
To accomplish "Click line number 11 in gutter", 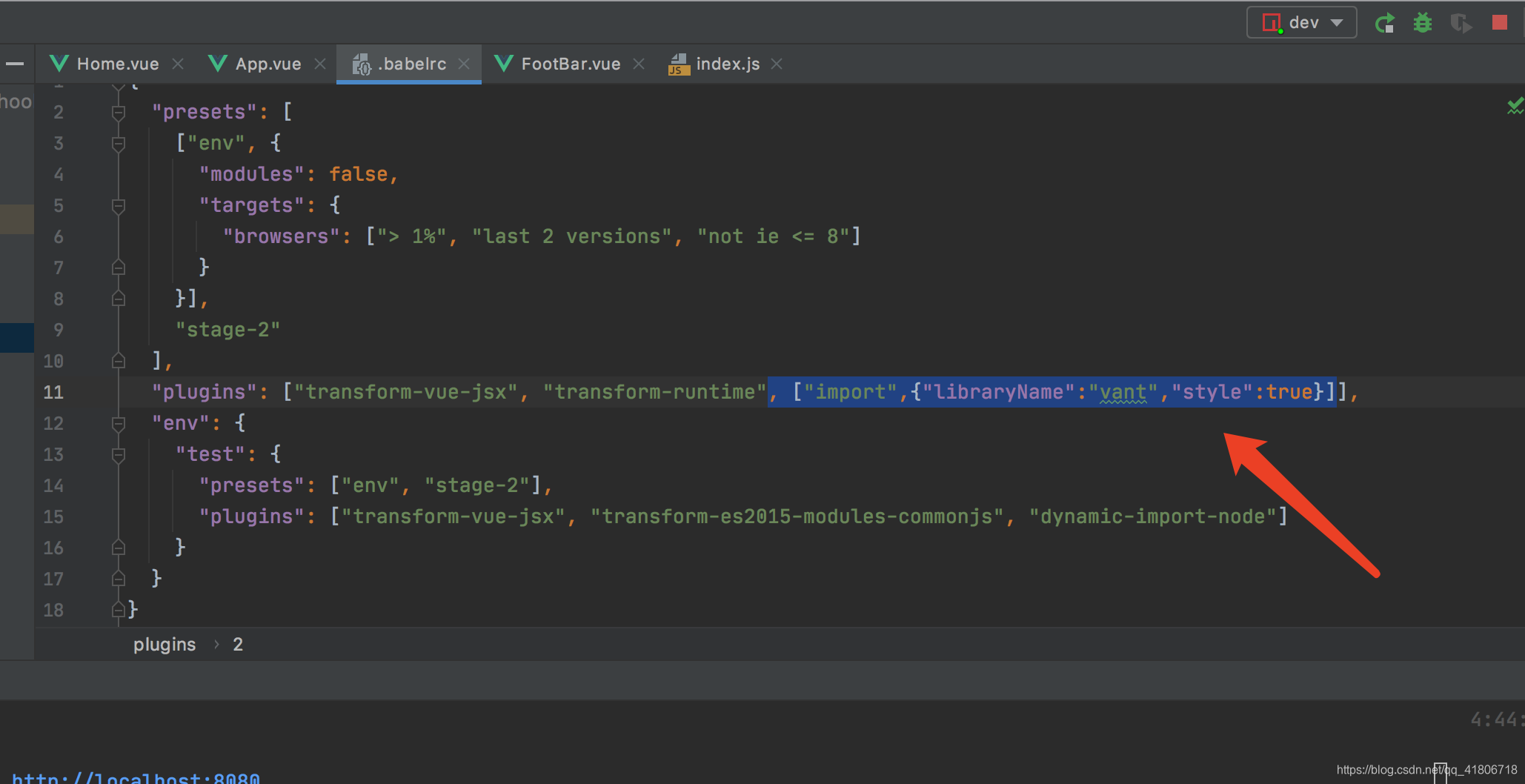I will (53, 392).
